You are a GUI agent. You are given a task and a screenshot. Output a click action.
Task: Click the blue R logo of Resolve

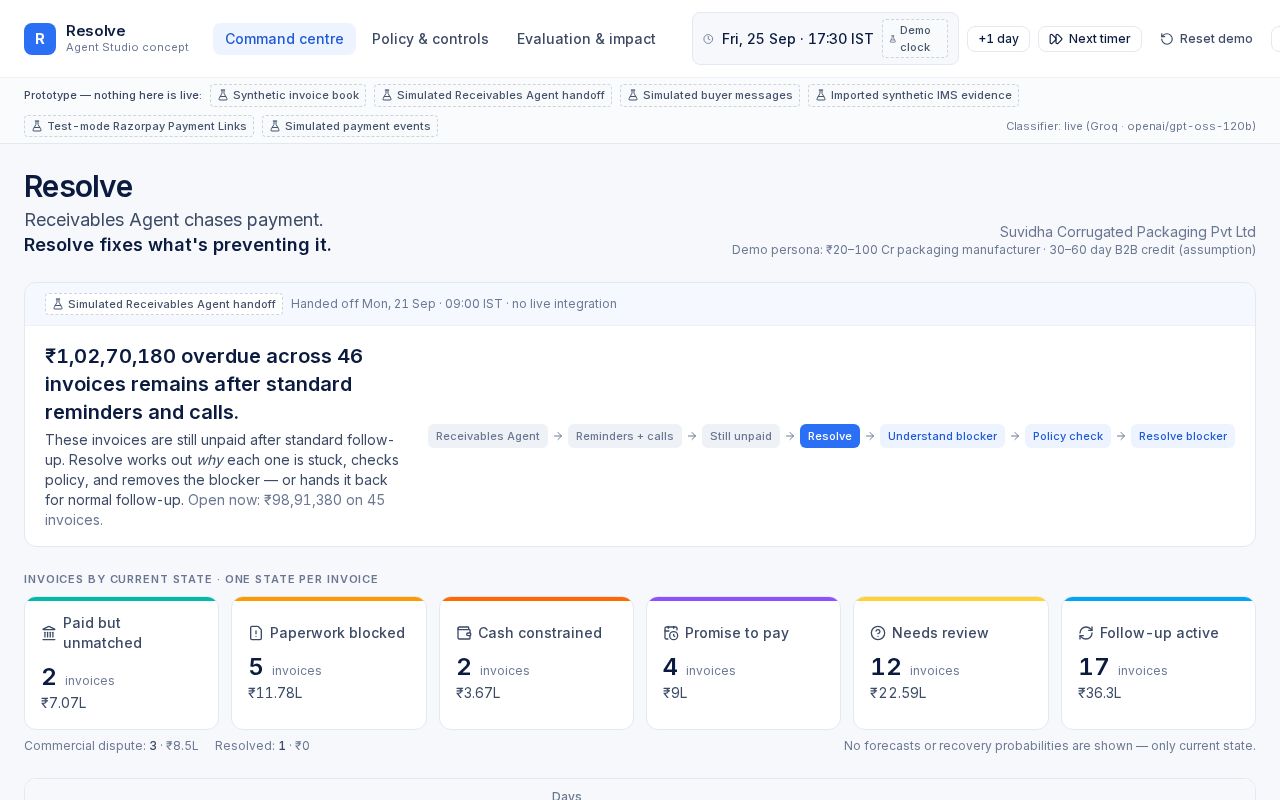tap(40, 39)
